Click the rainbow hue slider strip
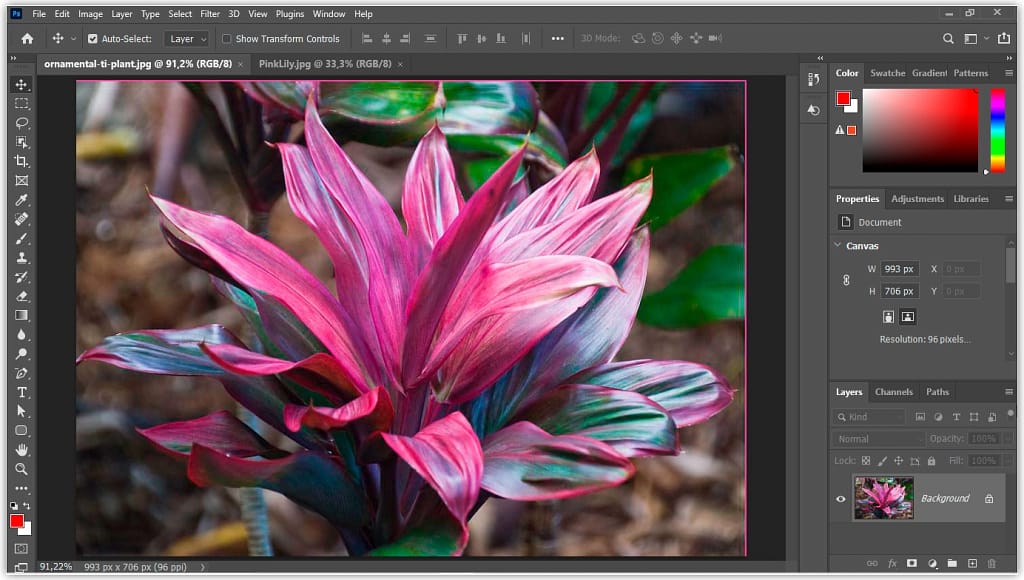 click(x=998, y=131)
